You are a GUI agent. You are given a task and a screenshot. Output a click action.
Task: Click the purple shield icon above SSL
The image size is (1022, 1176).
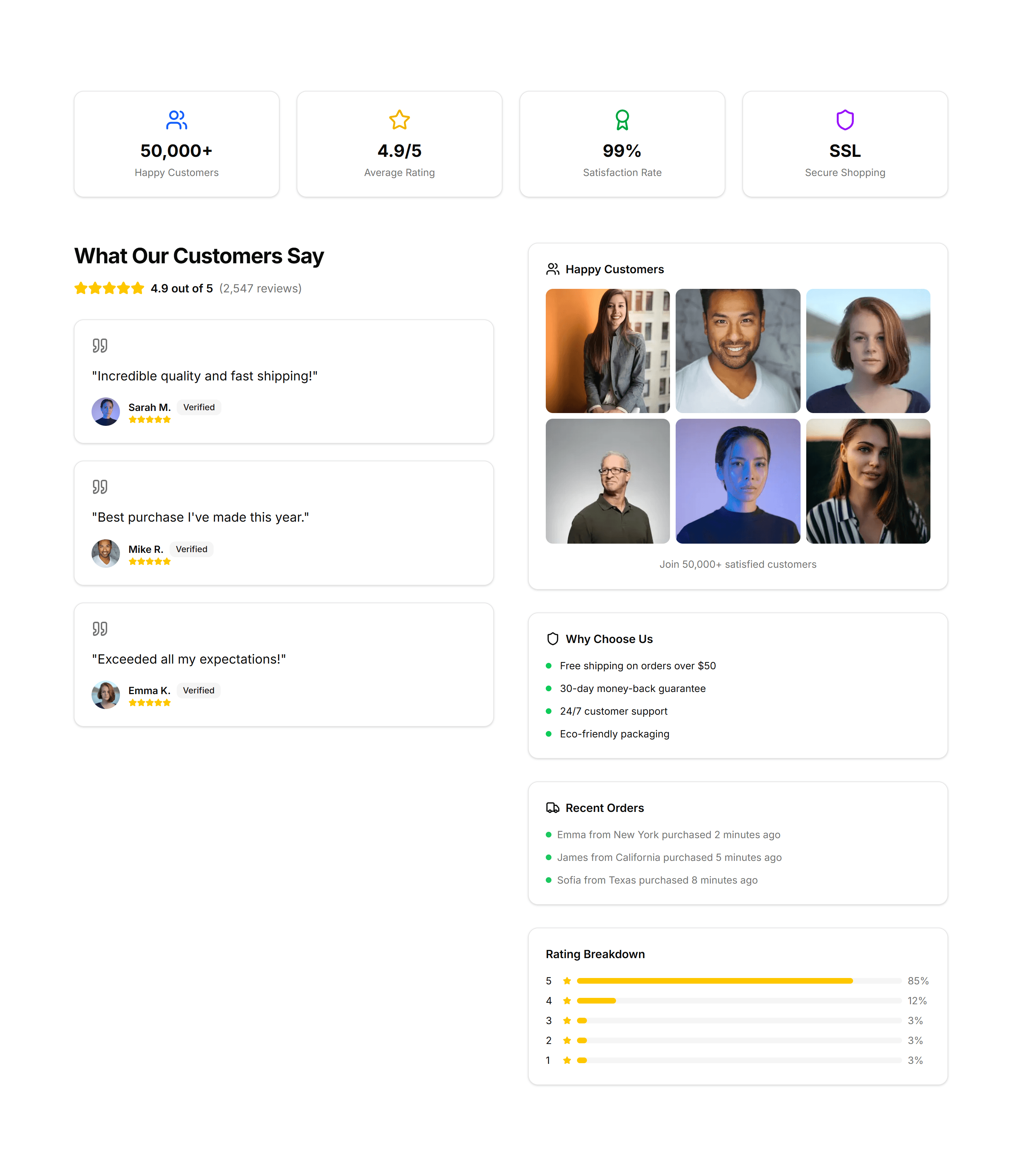click(845, 120)
